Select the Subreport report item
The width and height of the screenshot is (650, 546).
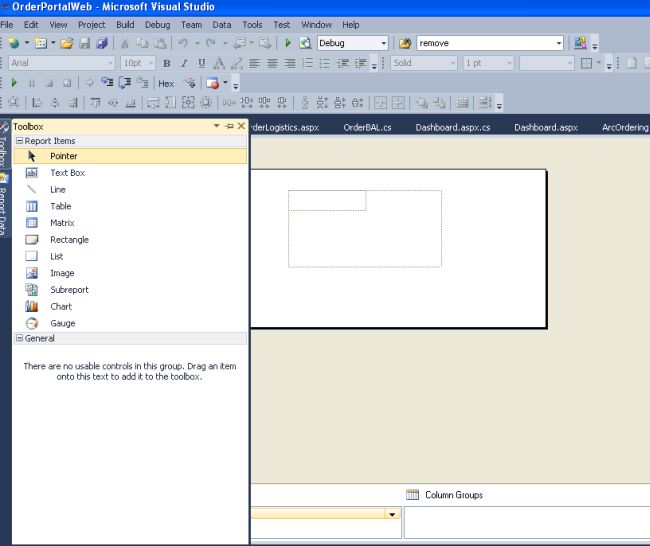[x=130, y=290]
